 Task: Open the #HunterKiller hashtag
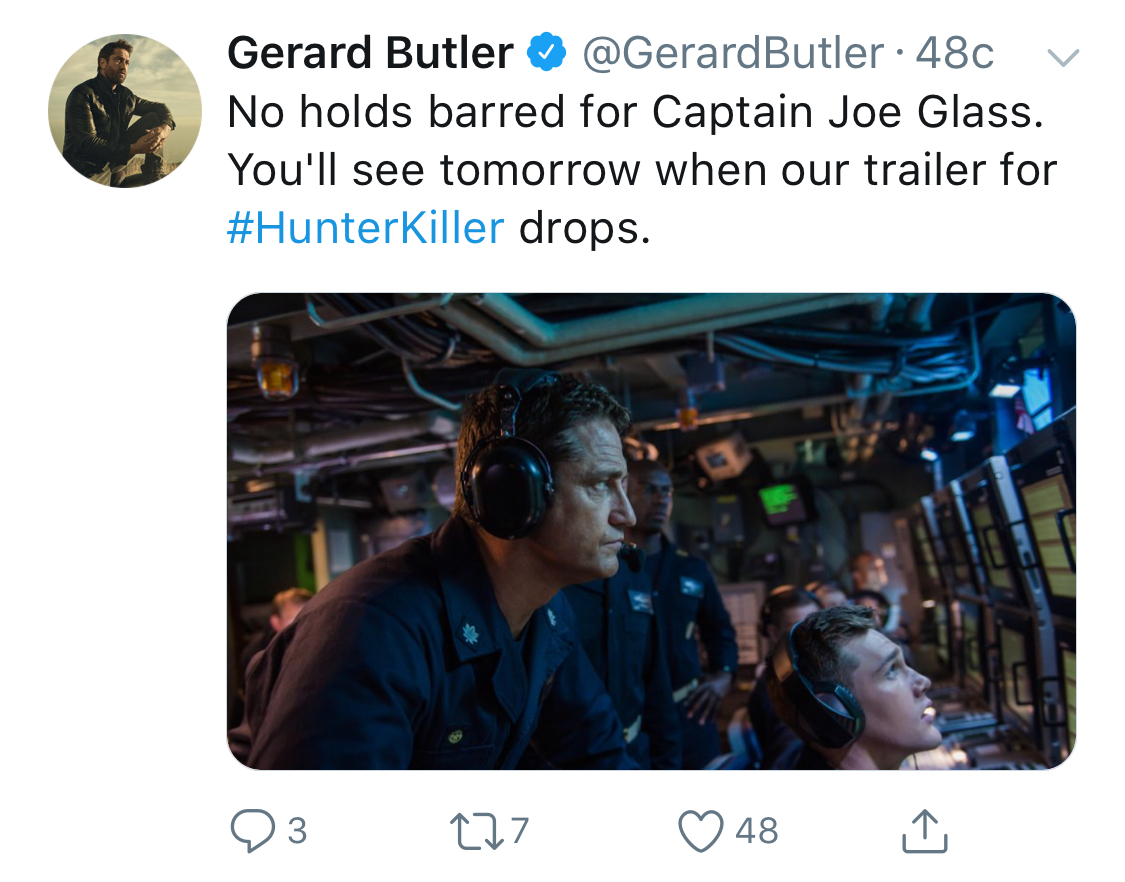point(365,228)
